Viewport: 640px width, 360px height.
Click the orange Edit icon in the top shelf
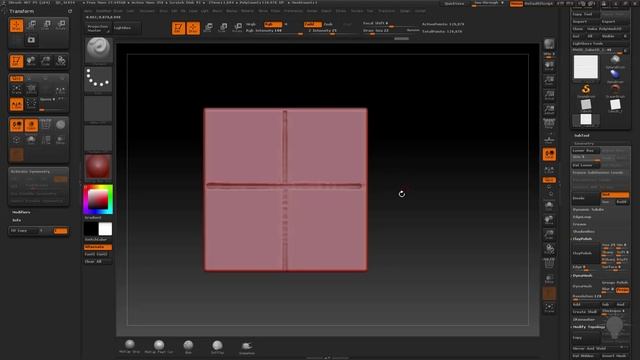[x=178, y=28]
